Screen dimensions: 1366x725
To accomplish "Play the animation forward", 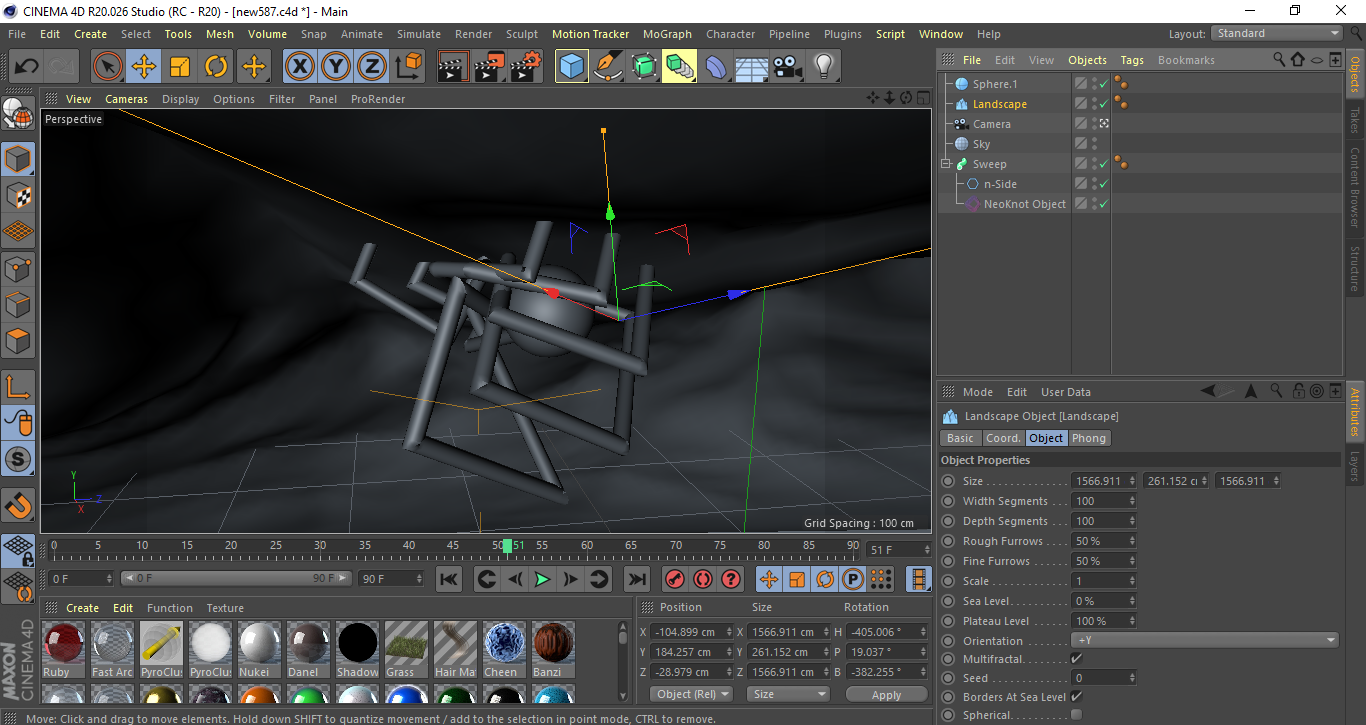I will coord(542,579).
